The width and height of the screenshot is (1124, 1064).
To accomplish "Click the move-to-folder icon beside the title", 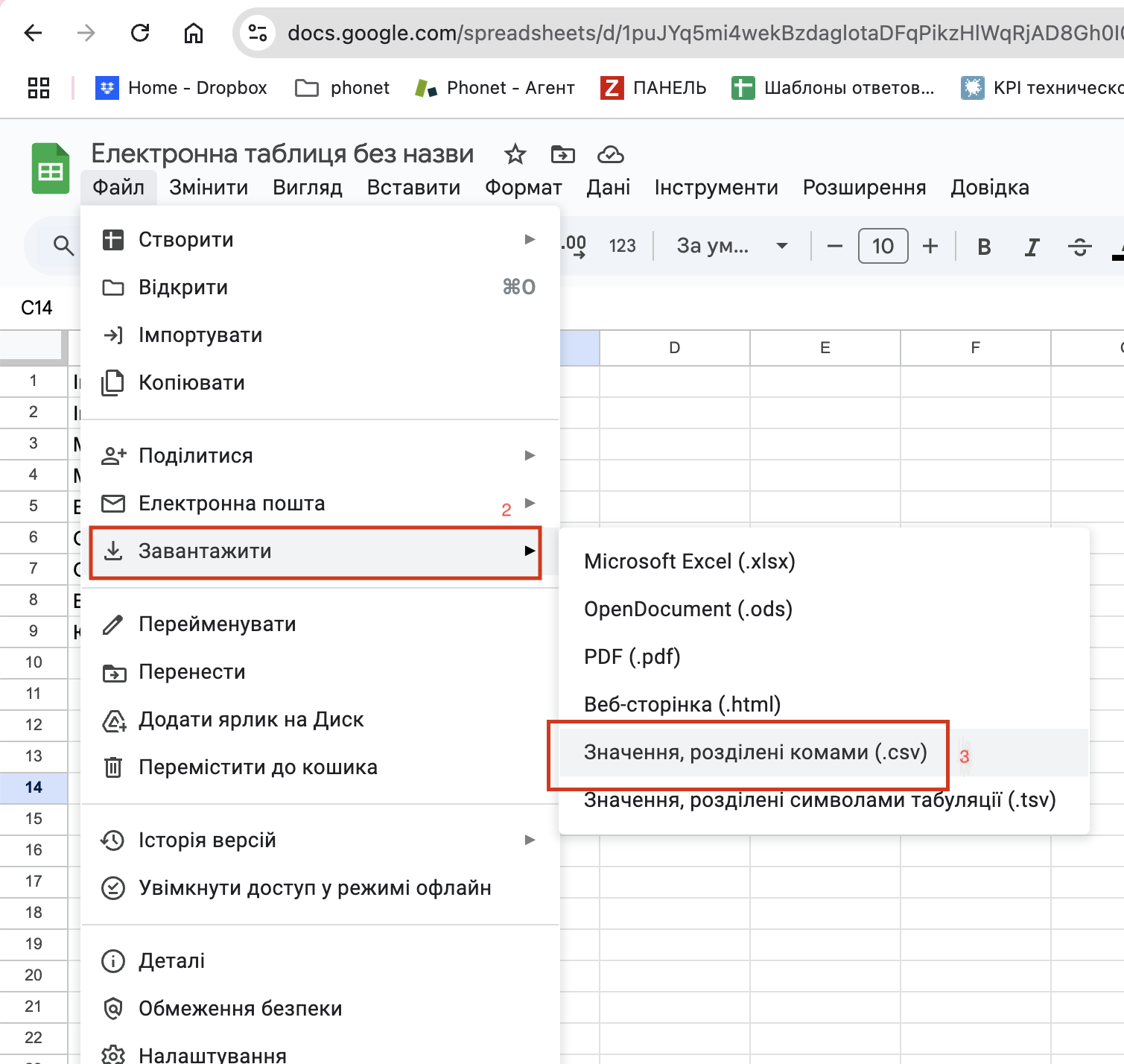I will 563,154.
